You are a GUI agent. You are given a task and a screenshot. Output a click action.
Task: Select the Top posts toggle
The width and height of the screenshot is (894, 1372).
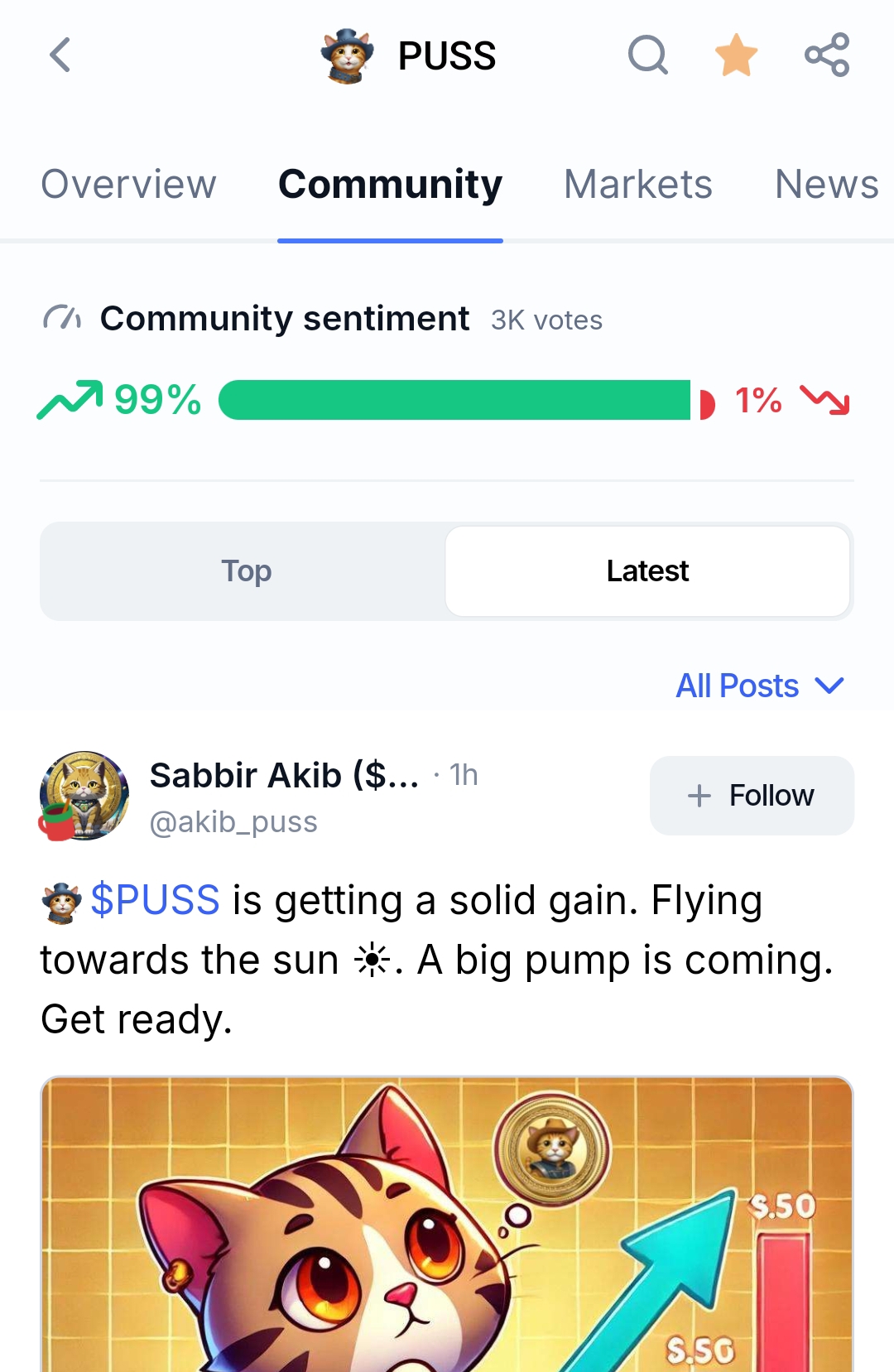pyautogui.click(x=246, y=571)
